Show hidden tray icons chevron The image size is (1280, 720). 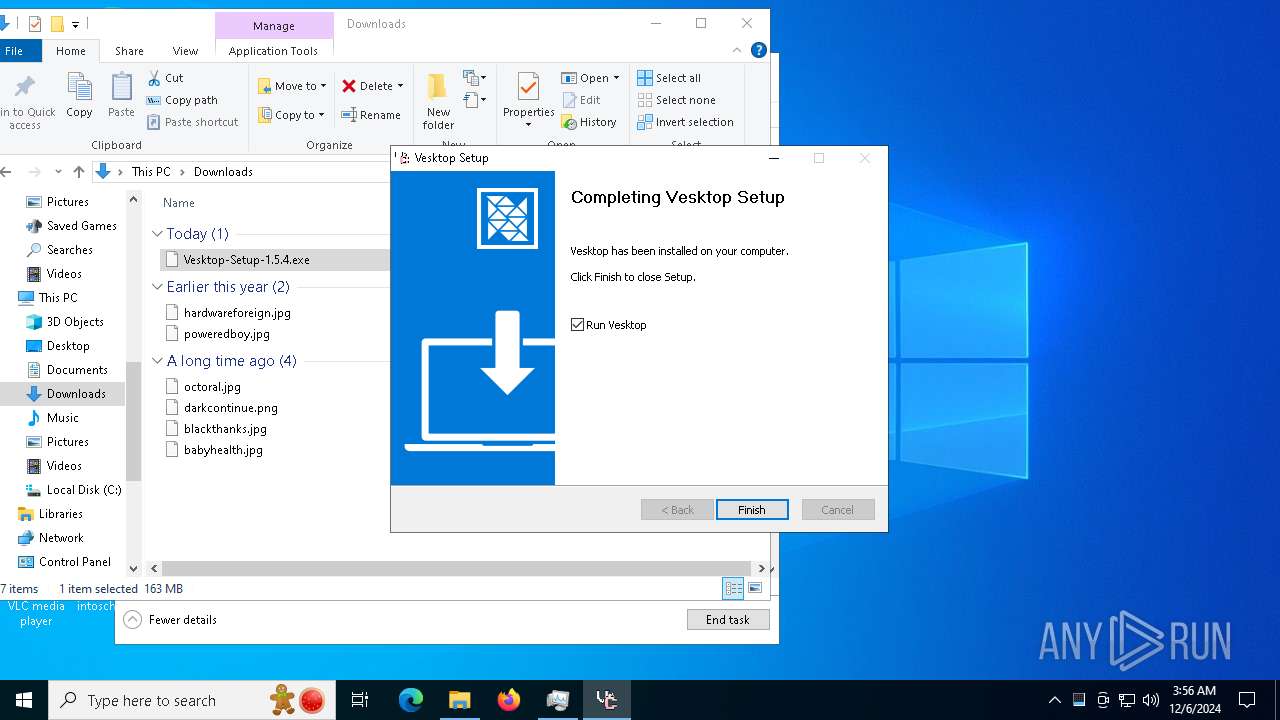(1054, 700)
